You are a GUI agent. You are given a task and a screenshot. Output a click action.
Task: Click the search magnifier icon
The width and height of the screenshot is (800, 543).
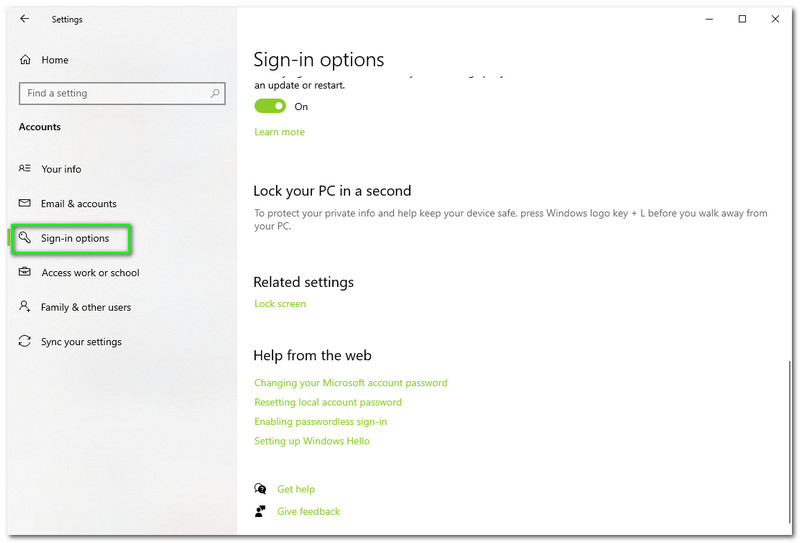(x=215, y=94)
